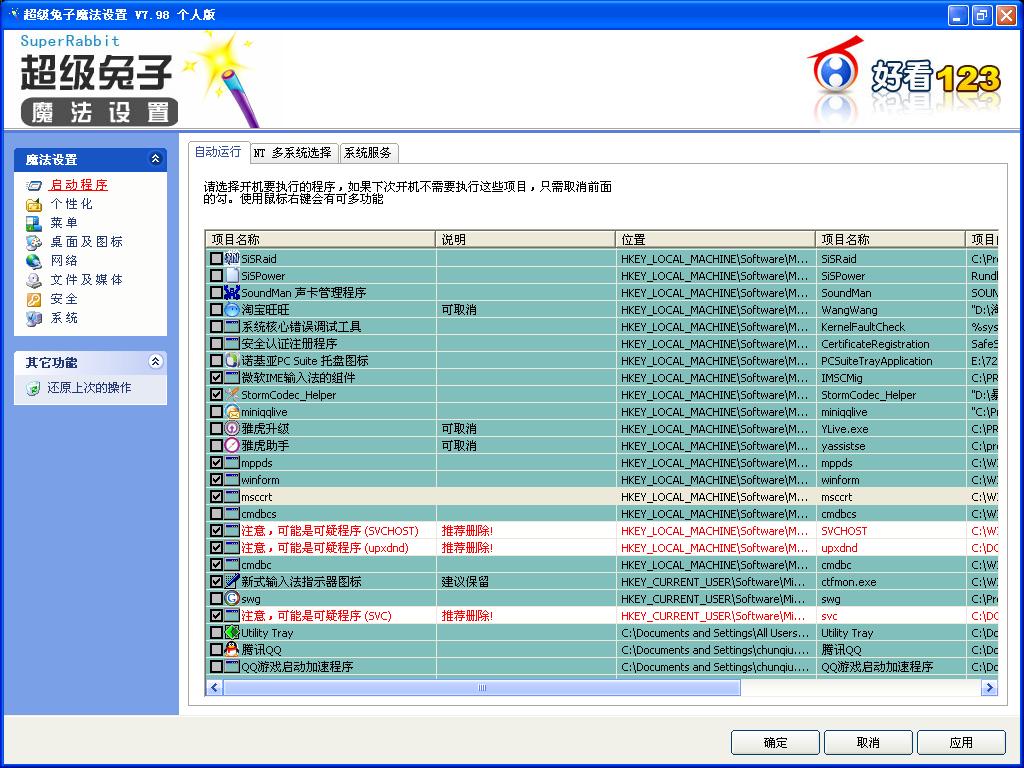Open the 文件及媒体 settings section
1024x768 pixels.
coord(87,280)
